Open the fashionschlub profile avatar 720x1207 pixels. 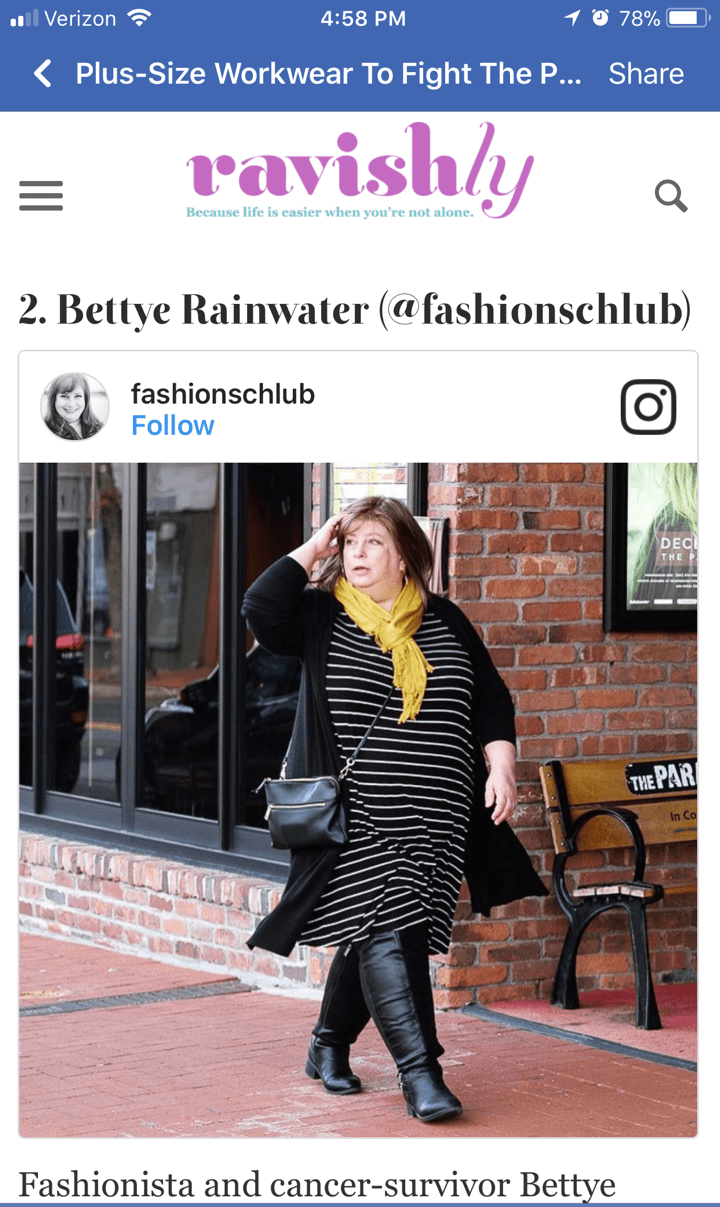75,407
